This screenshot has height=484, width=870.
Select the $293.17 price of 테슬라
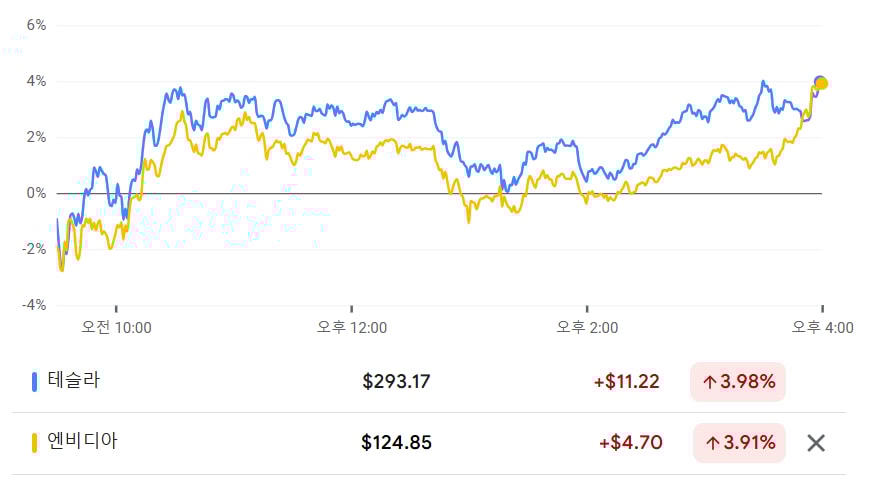396,382
